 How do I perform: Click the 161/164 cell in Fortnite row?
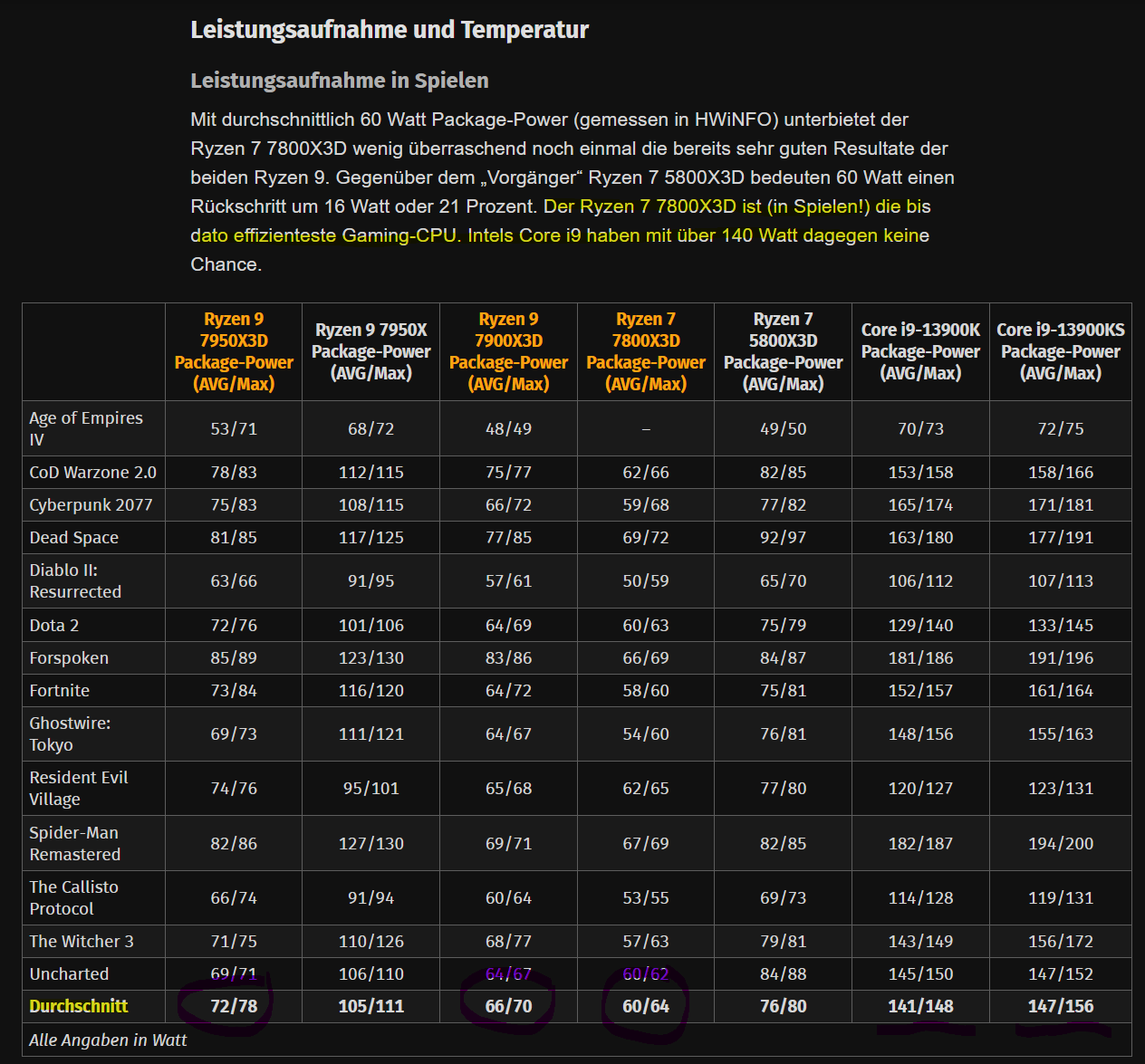point(1061,690)
